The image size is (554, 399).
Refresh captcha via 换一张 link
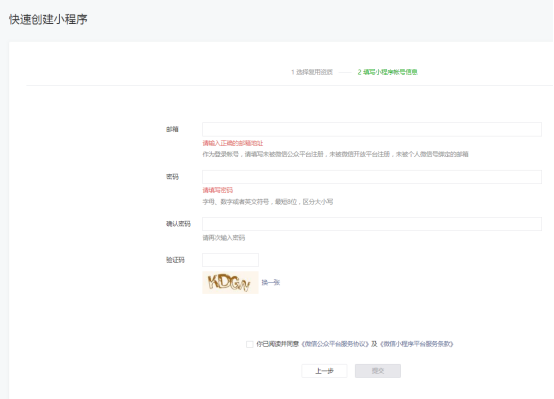pos(271,282)
